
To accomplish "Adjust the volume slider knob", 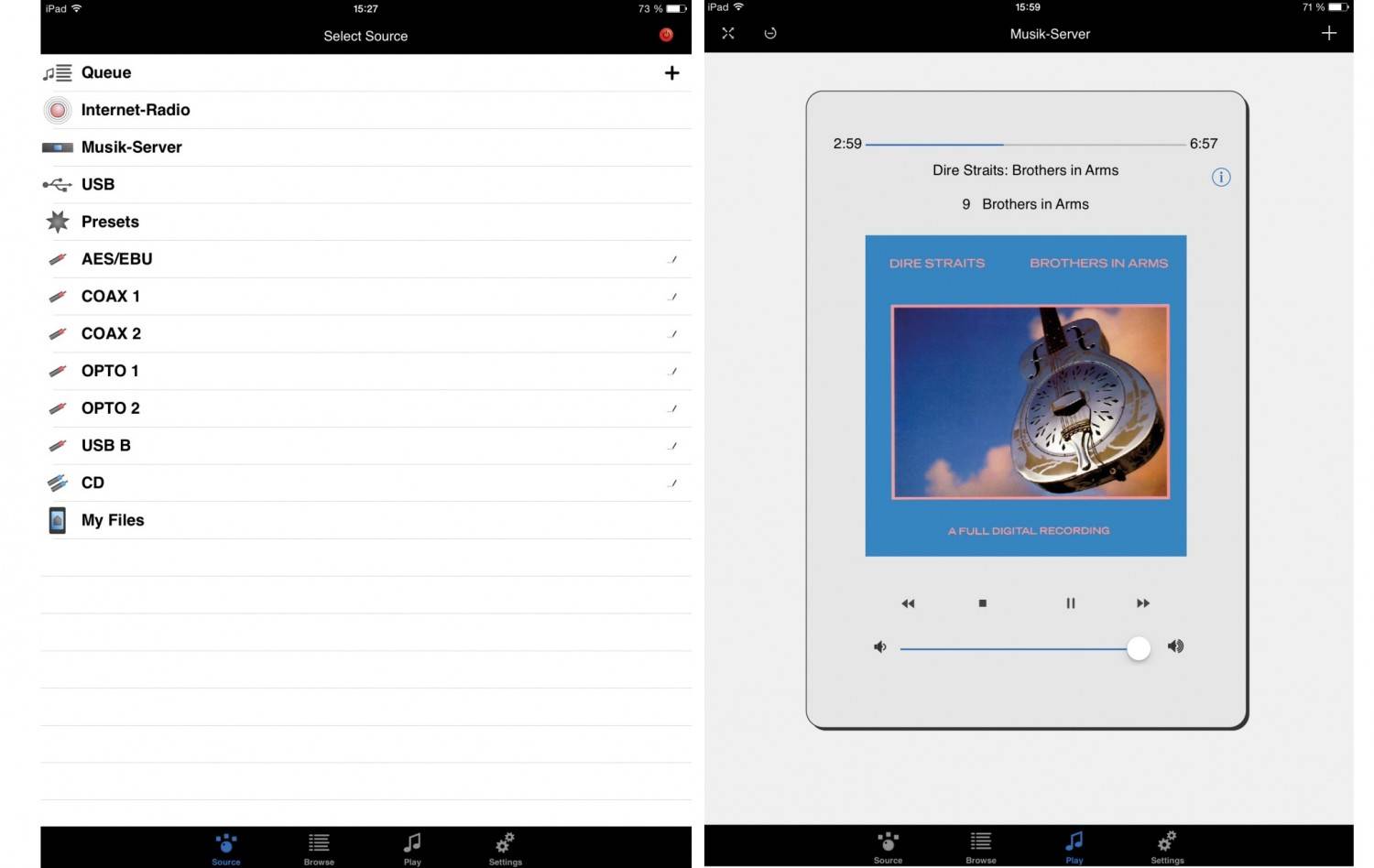I will tap(1139, 648).
